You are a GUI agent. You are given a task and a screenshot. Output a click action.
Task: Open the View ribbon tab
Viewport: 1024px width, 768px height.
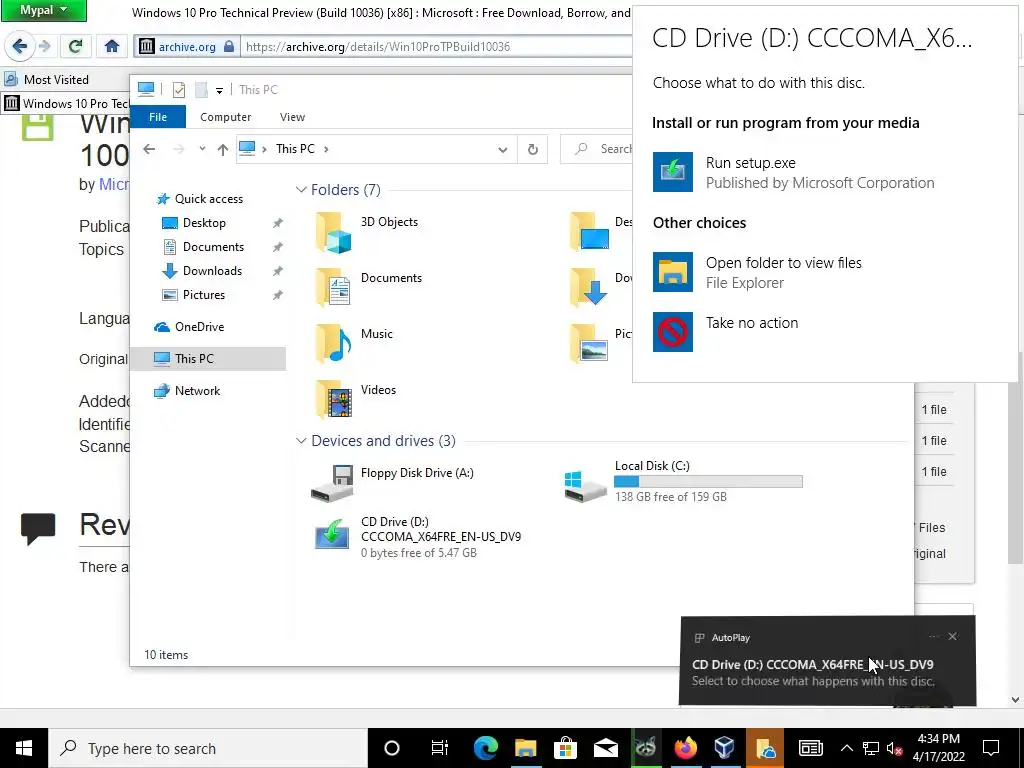[x=292, y=117]
